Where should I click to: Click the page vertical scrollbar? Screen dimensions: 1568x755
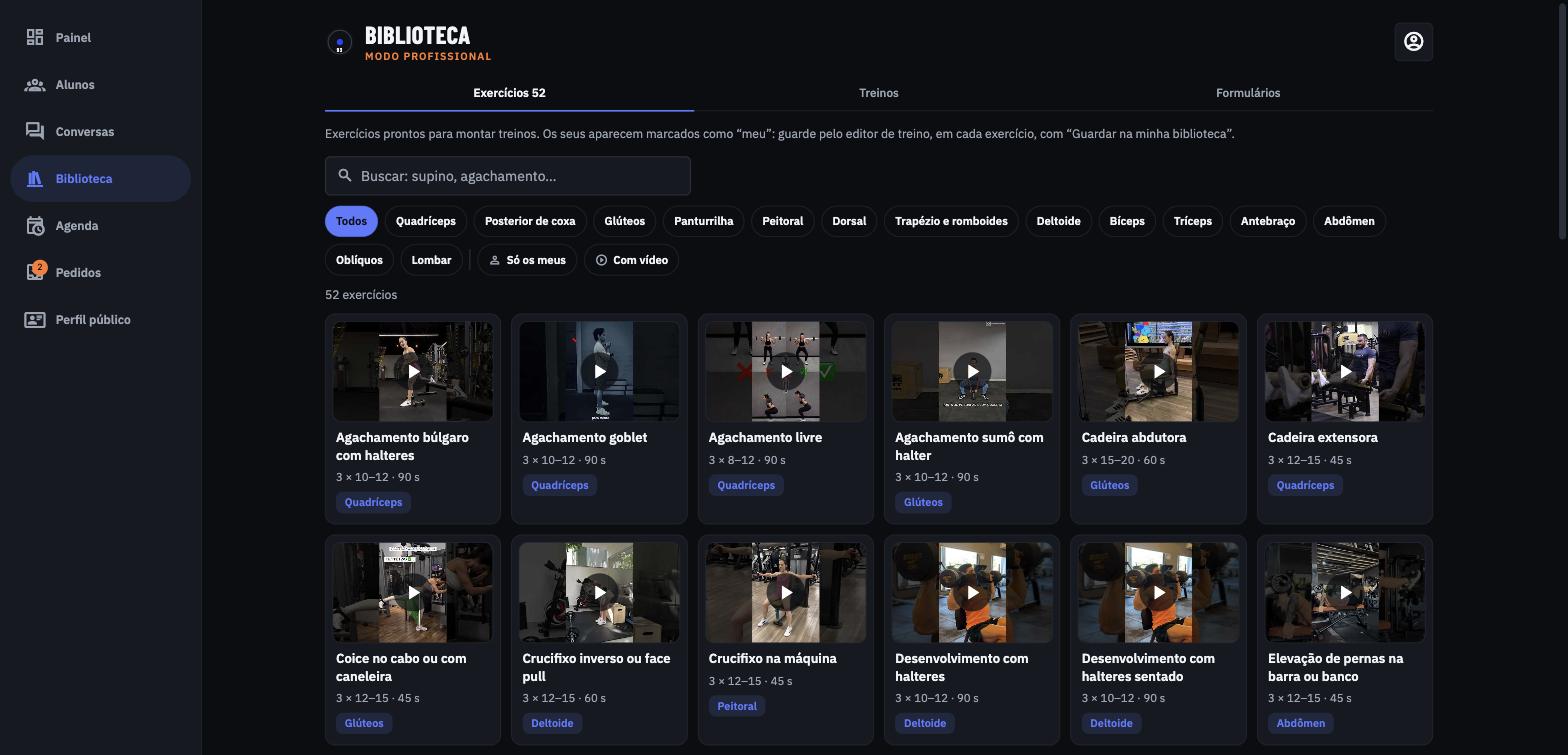[1563, 120]
